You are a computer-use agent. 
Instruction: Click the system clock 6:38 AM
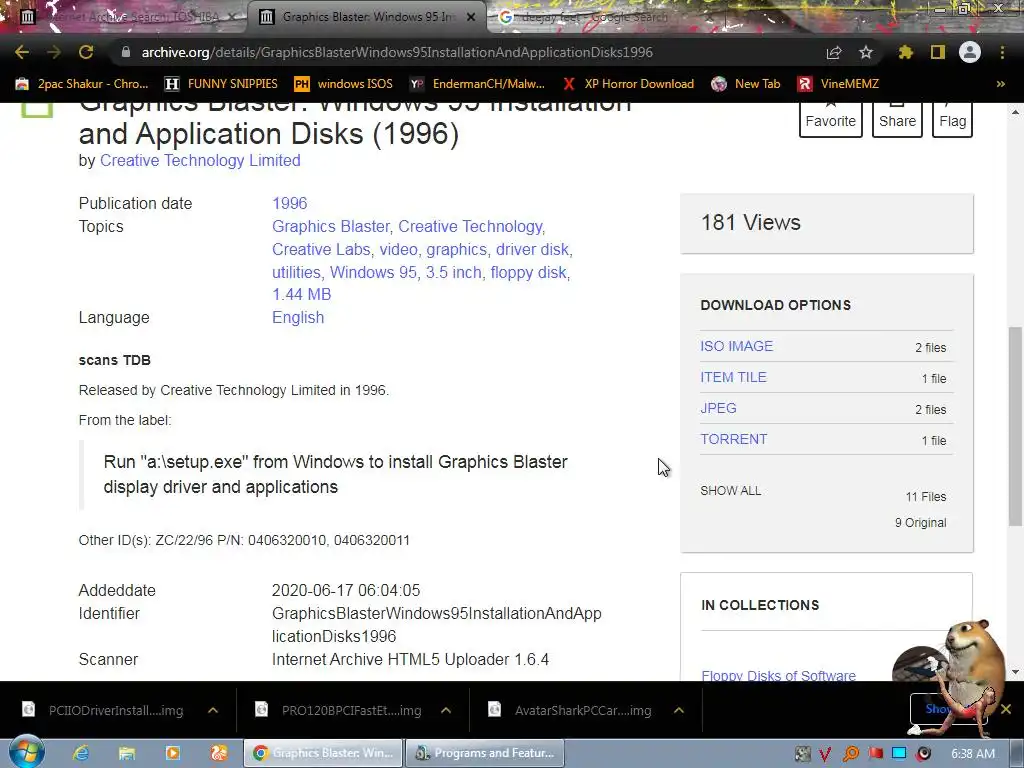[x=972, y=754]
